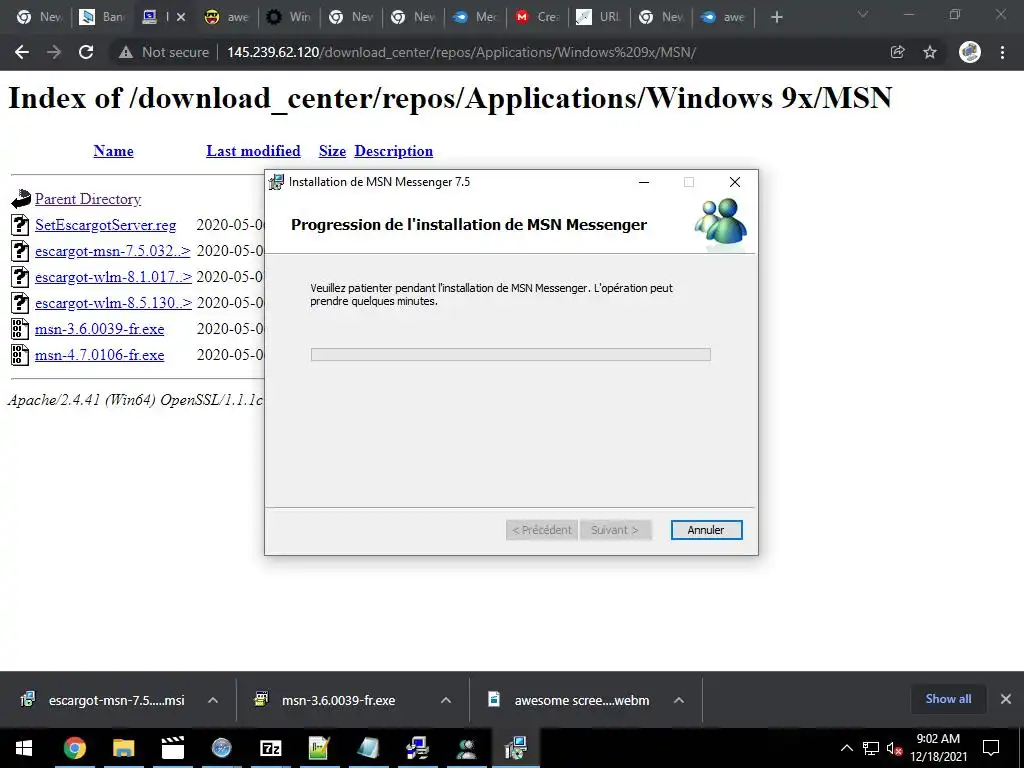Viewport: 1024px width, 768px height.
Task: Open the clock and date flyout
Action: [x=938, y=748]
